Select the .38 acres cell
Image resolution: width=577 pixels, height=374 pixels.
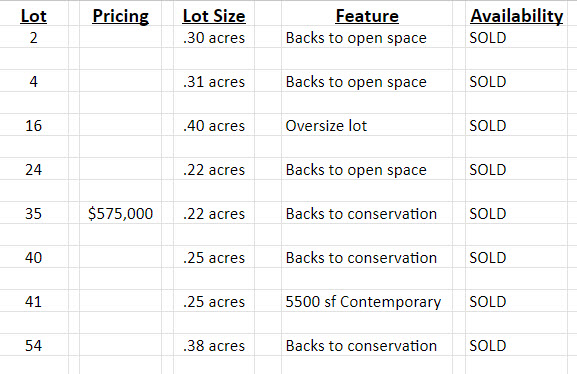[x=214, y=346]
